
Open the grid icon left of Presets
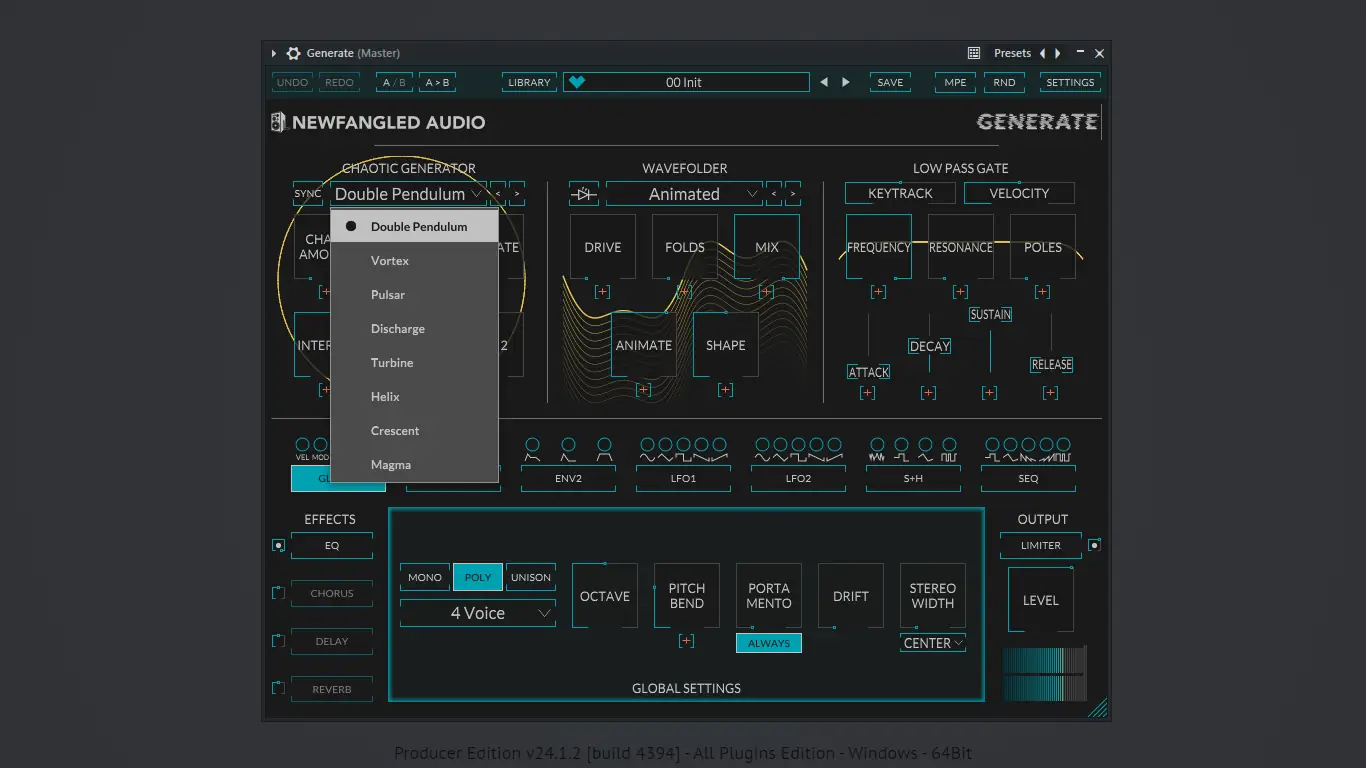pyautogui.click(x=974, y=53)
